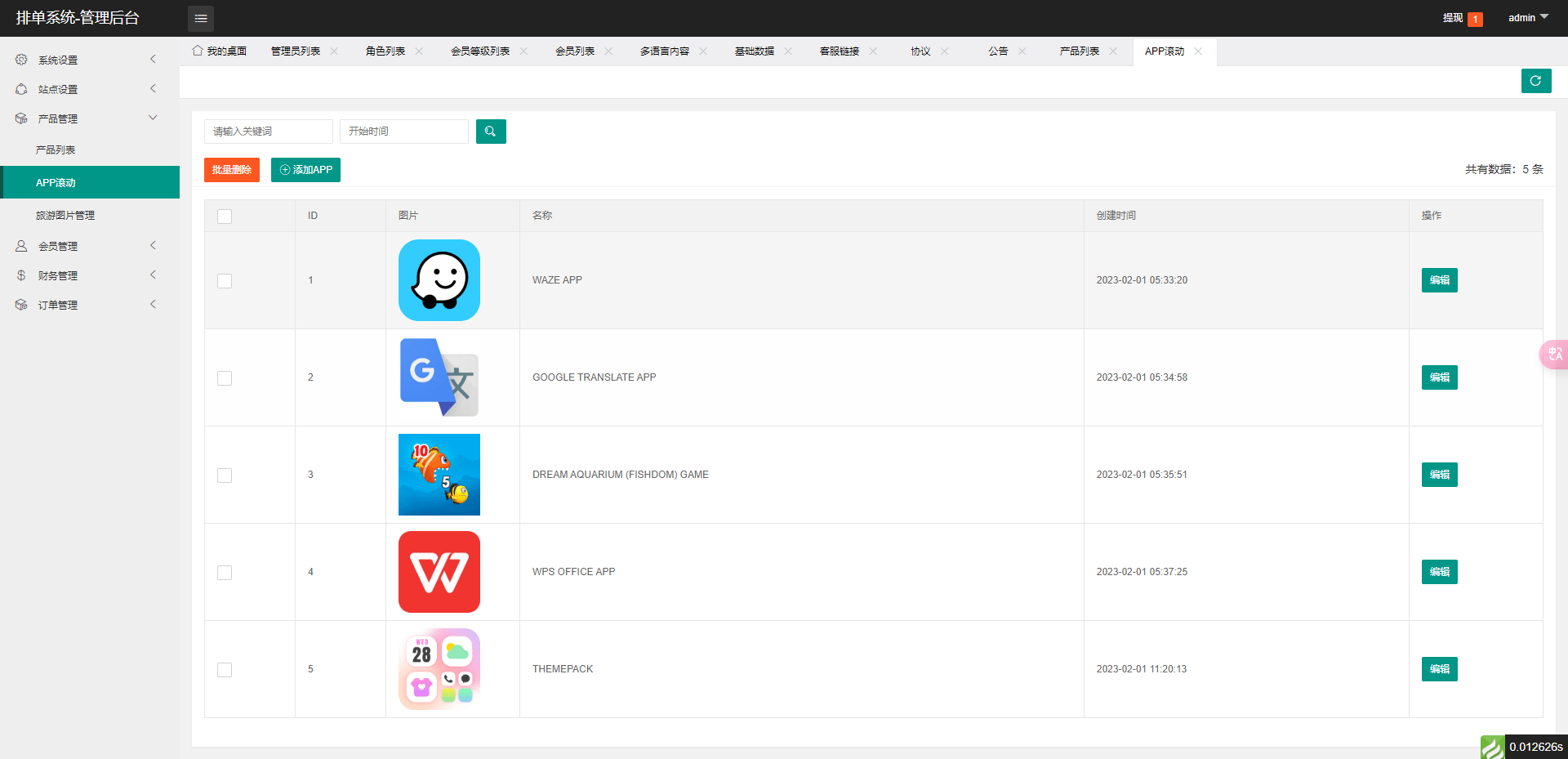Click the Google Translate app icon image
Viewport: 1568px width, 759px height.
tap(439, 377)
